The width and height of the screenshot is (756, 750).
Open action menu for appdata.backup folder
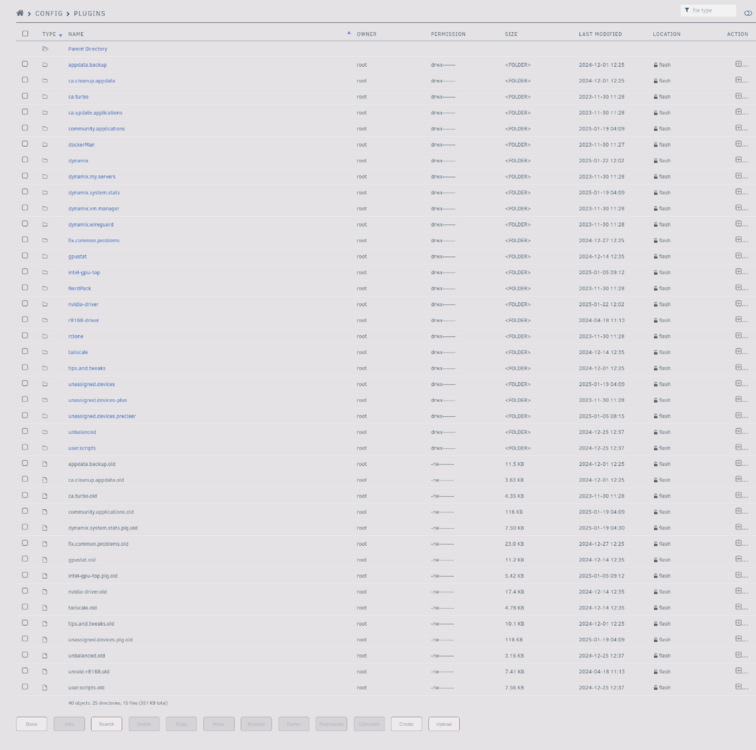pyautogui.click(x=741, y=64)
